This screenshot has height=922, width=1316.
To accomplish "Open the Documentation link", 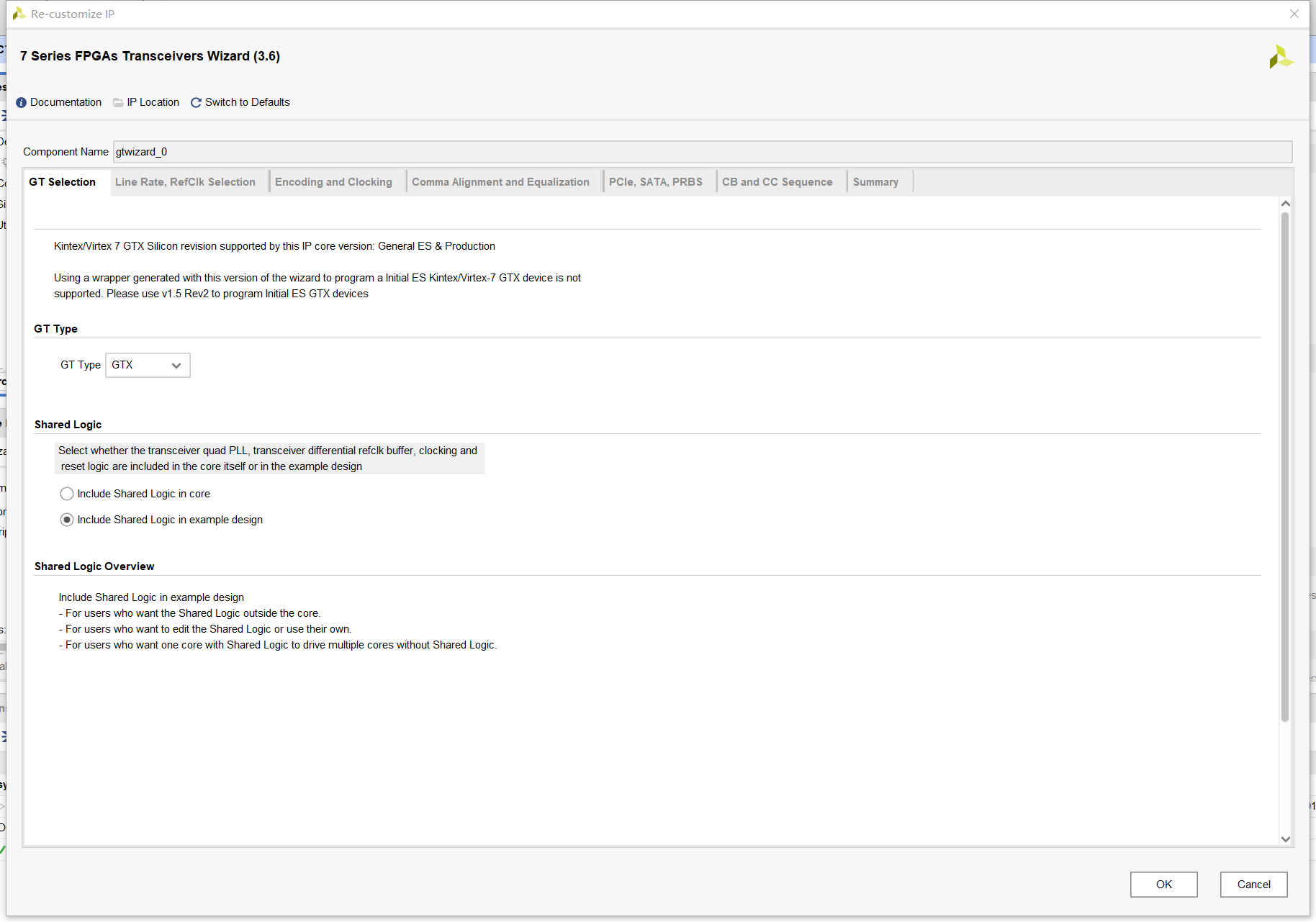I will (x=66, y=102).
